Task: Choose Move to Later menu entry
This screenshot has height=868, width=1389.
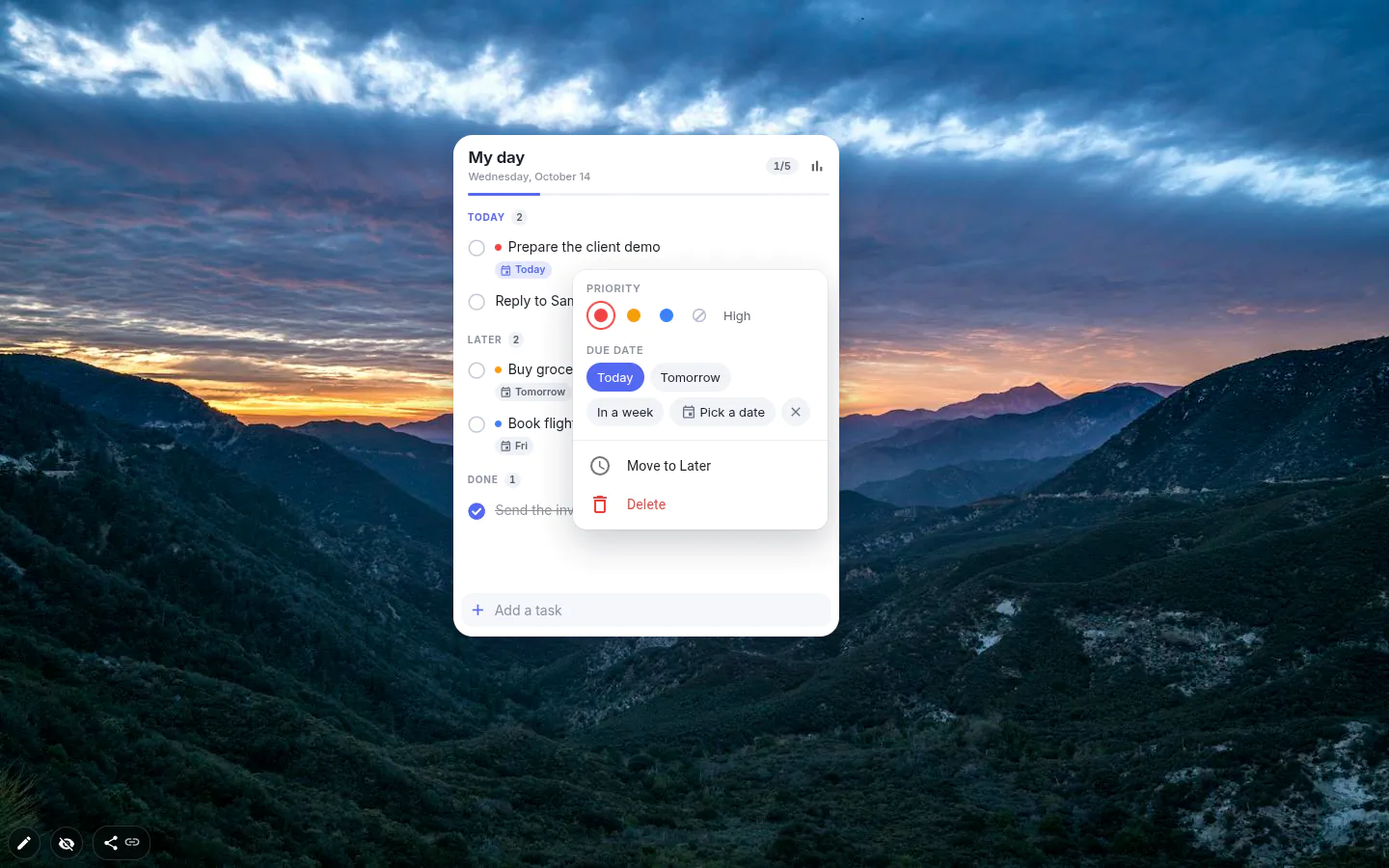Action: [x=700, y=466]
